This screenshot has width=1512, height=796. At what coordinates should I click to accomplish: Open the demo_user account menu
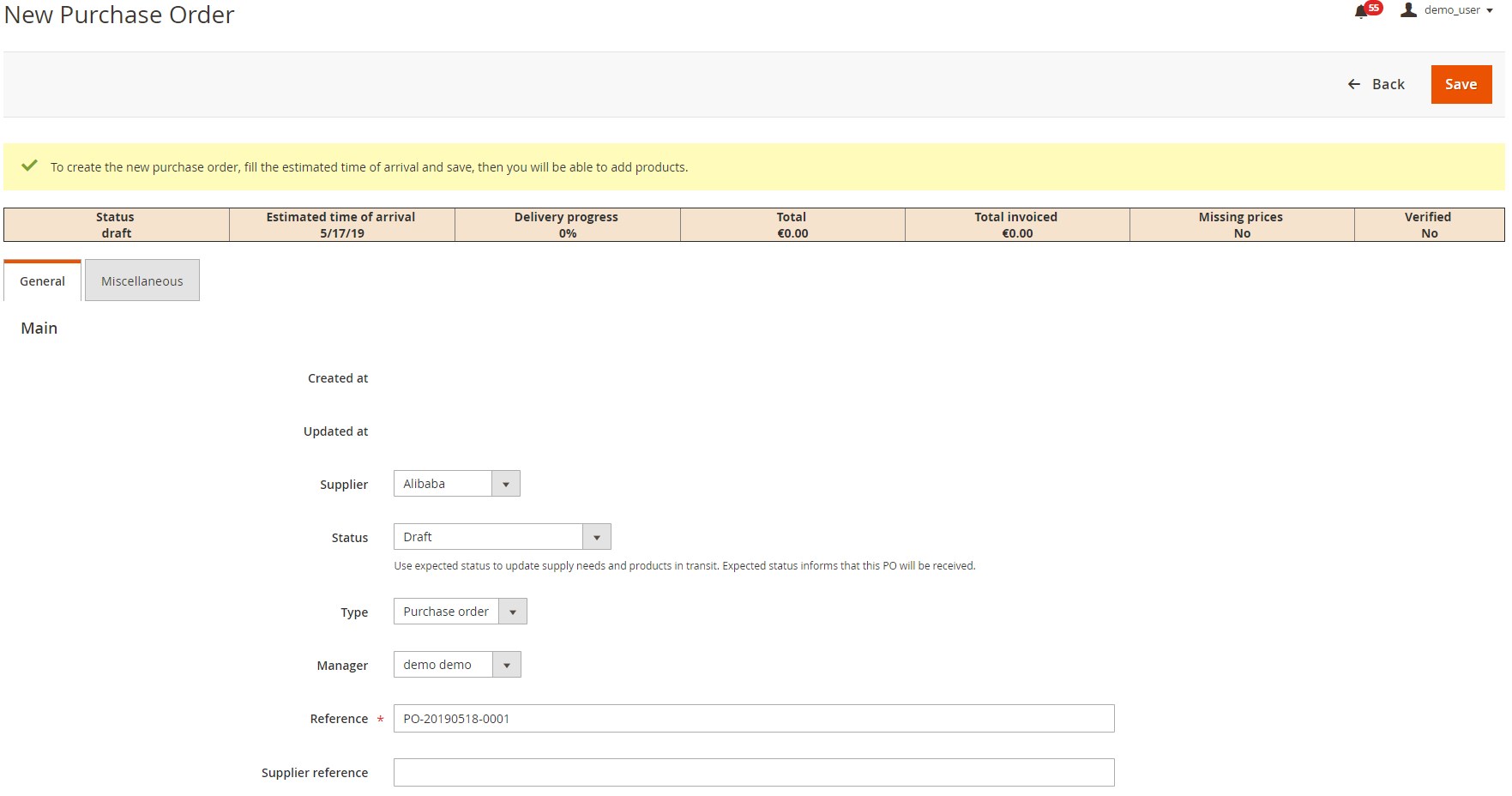tap(1447, 10)
